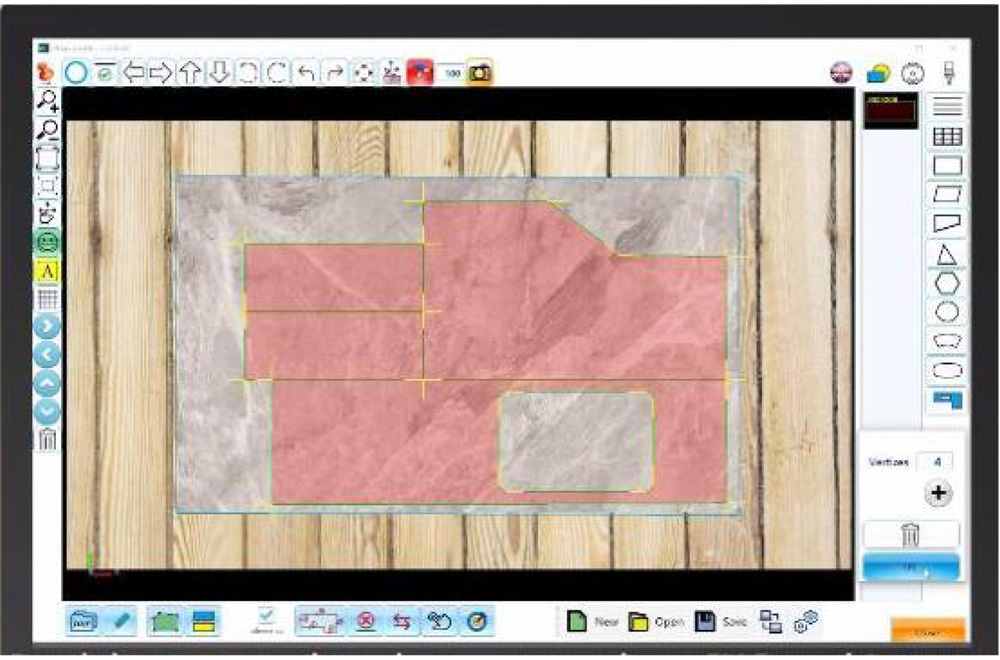Toggle the yellow text label tool
Screen dimensions: 1000x660
47,270
